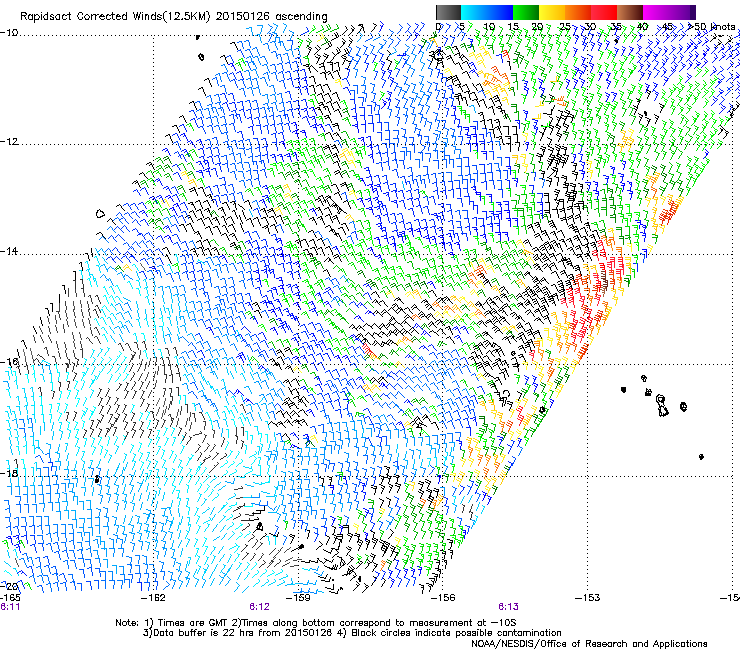Click the purple '6:13' time label
Image resolution: width=740 pixels, height=650 pixels.
coord(508,607)
